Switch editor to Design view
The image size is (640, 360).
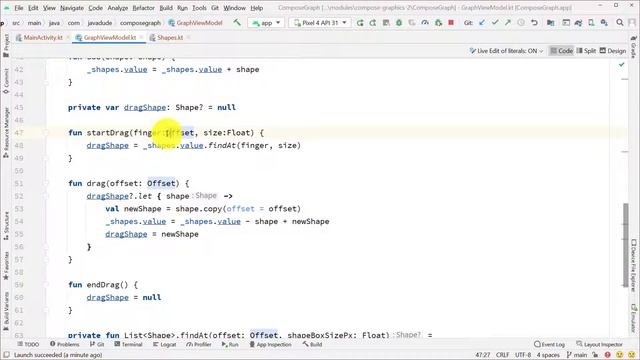click(x=613, y=51)
